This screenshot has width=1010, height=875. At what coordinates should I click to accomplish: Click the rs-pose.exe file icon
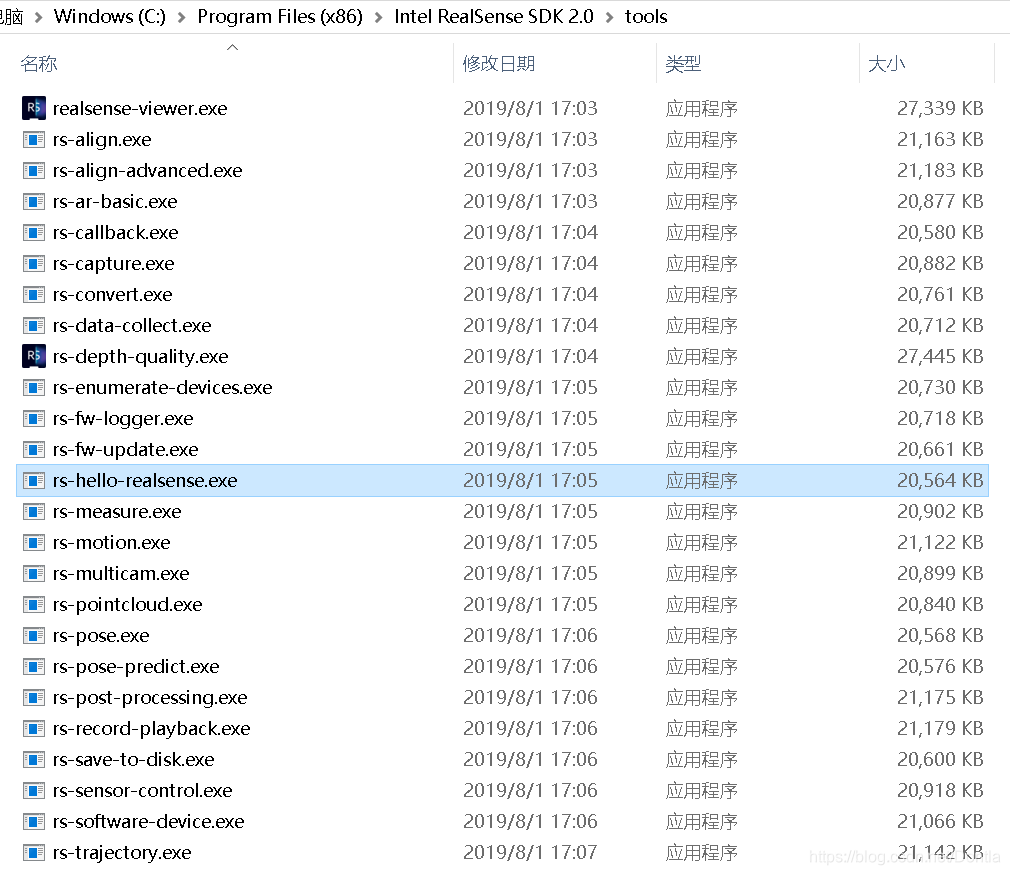33,635
